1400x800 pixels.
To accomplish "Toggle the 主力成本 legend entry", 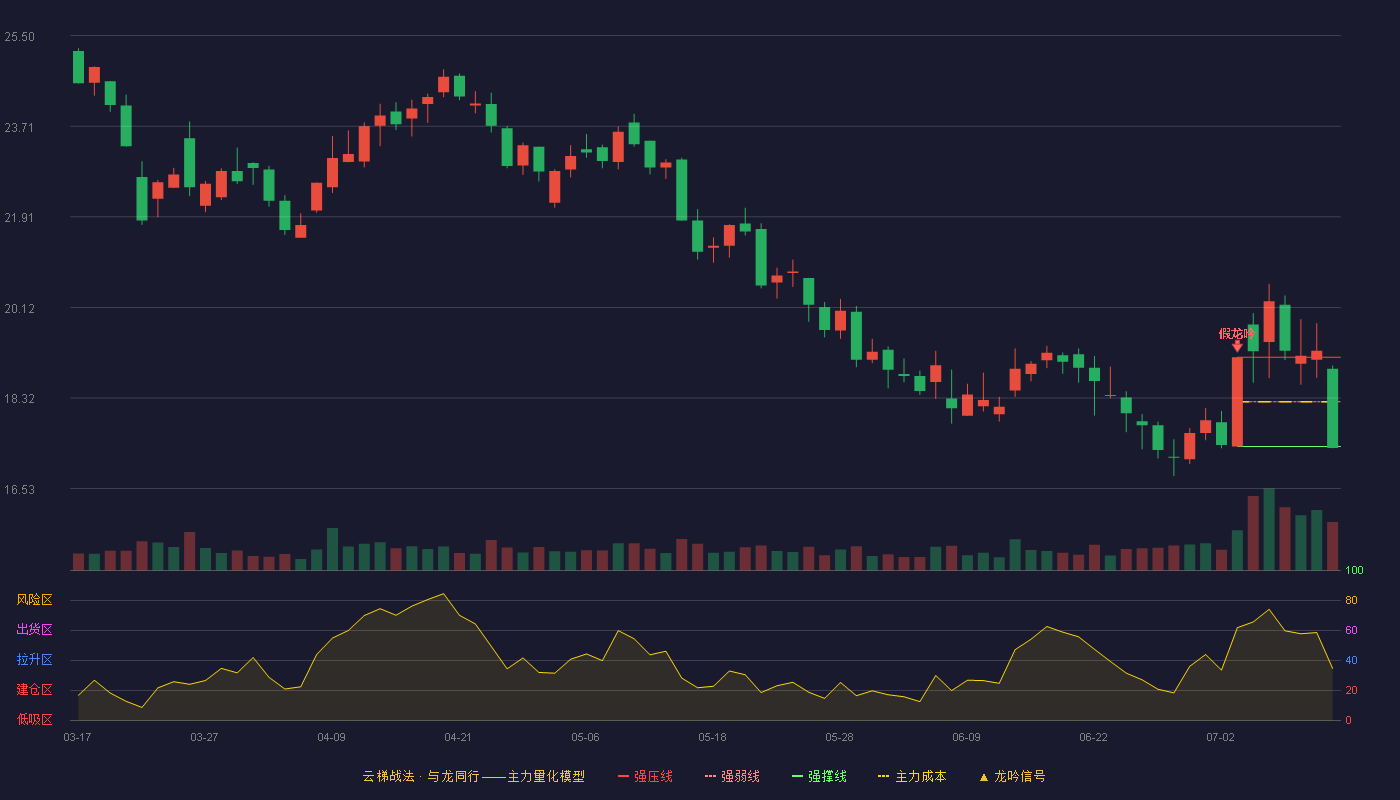I will tap(912, 776).
